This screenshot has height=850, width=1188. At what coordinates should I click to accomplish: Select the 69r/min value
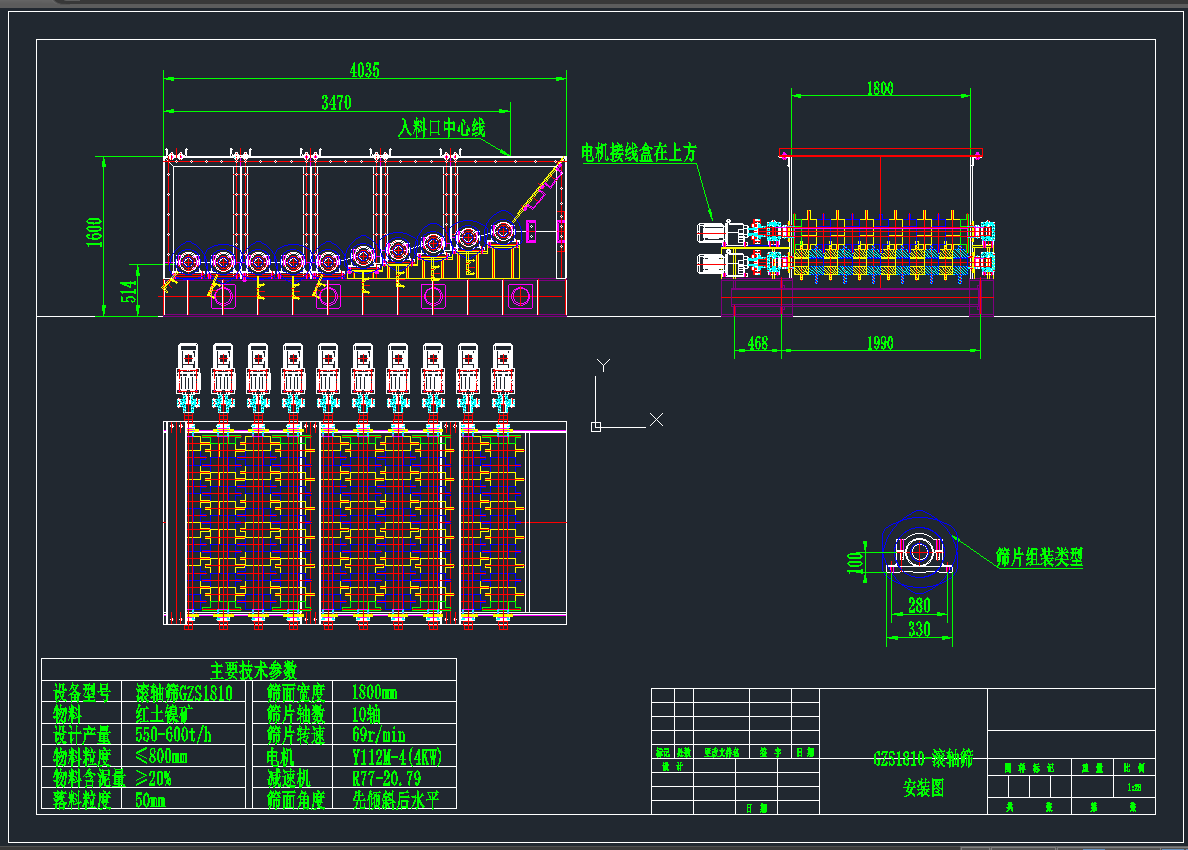[x=379, y=735]
